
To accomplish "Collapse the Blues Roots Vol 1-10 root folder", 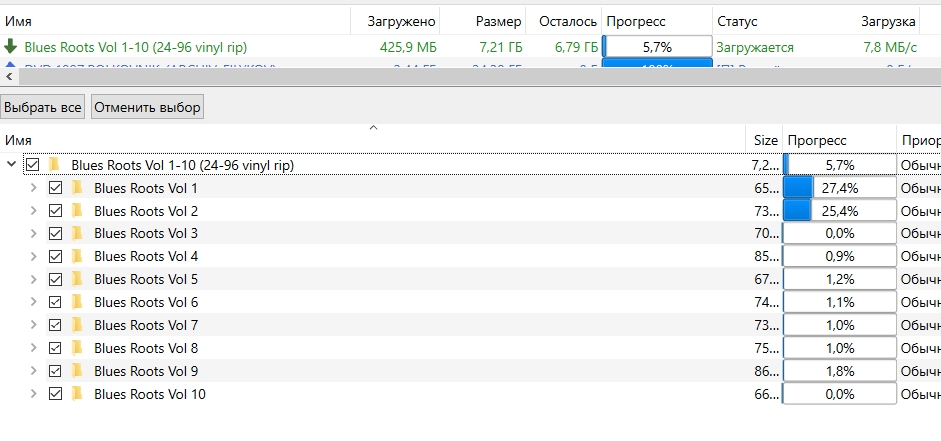I will pos(11,164).
